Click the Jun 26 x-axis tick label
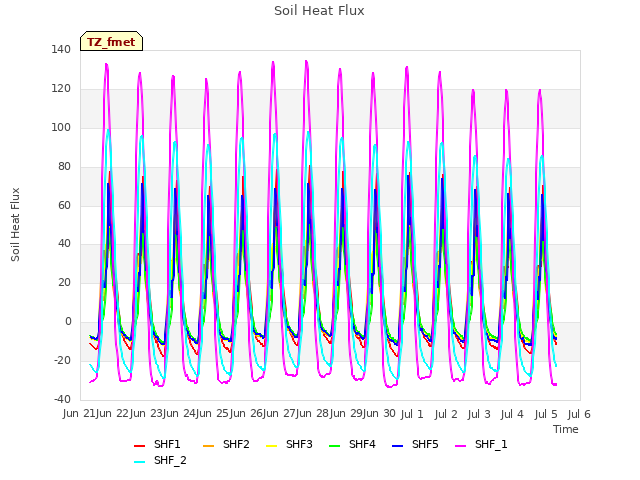640x480 pixels. (x=245, y=414)
